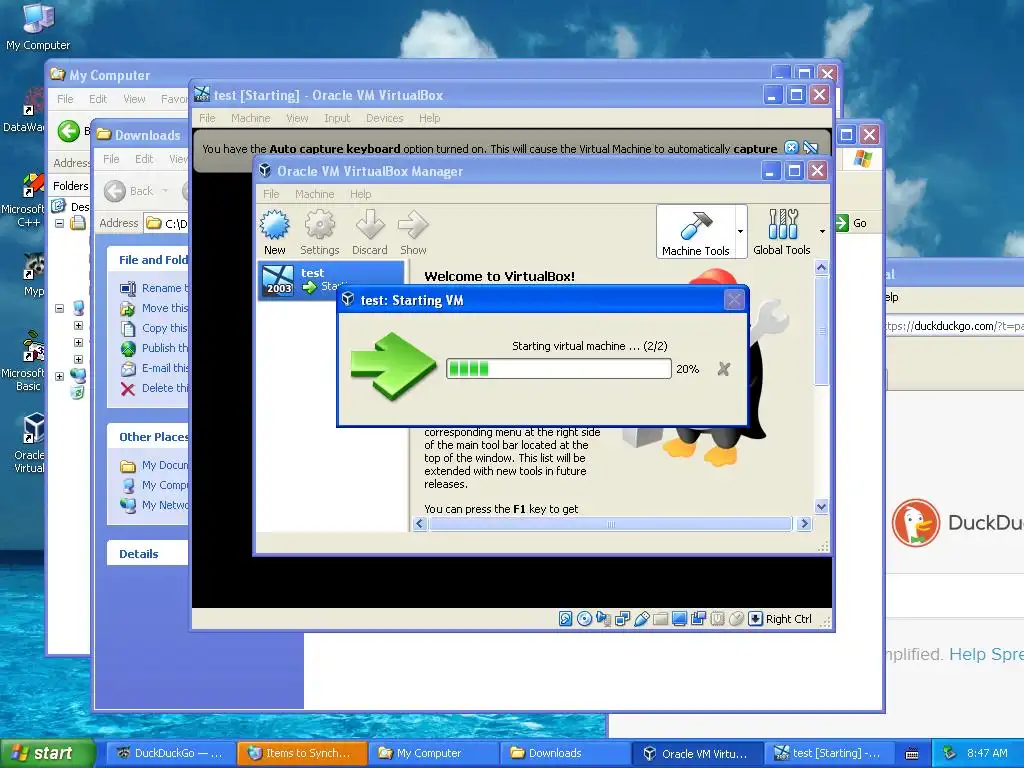Image resolution: width=1024 pixels, height=768 pixels.
Task: Open Input menu in test VM window
Action: point(337,118)
